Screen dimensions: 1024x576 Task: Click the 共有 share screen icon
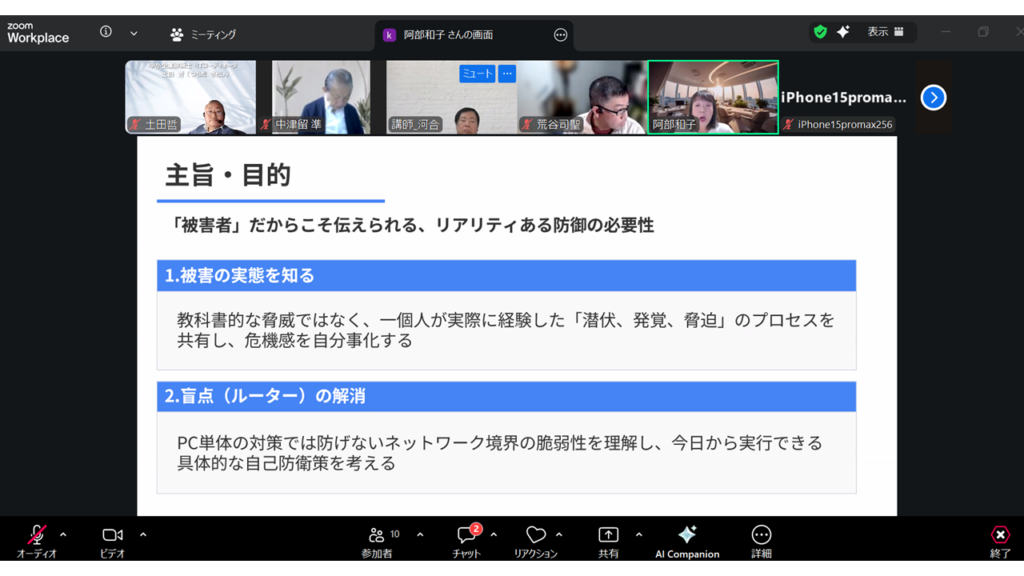pos(608,535)
